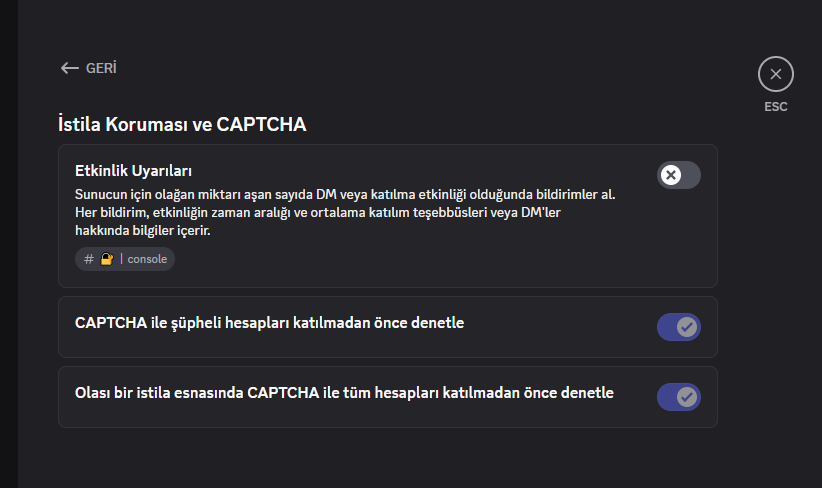The image size is (822, 488).
Task: Select the console channel name text
Action: 147,259
